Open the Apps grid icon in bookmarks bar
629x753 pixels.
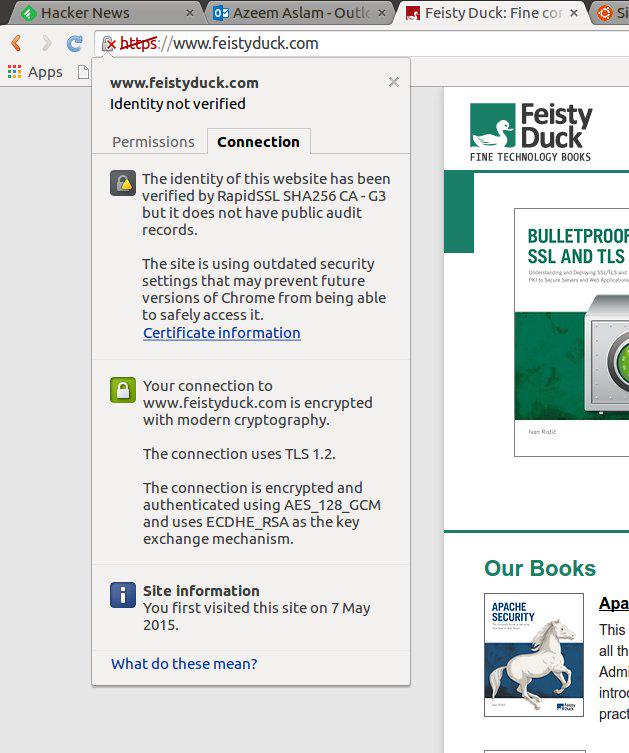pos(14,72)
